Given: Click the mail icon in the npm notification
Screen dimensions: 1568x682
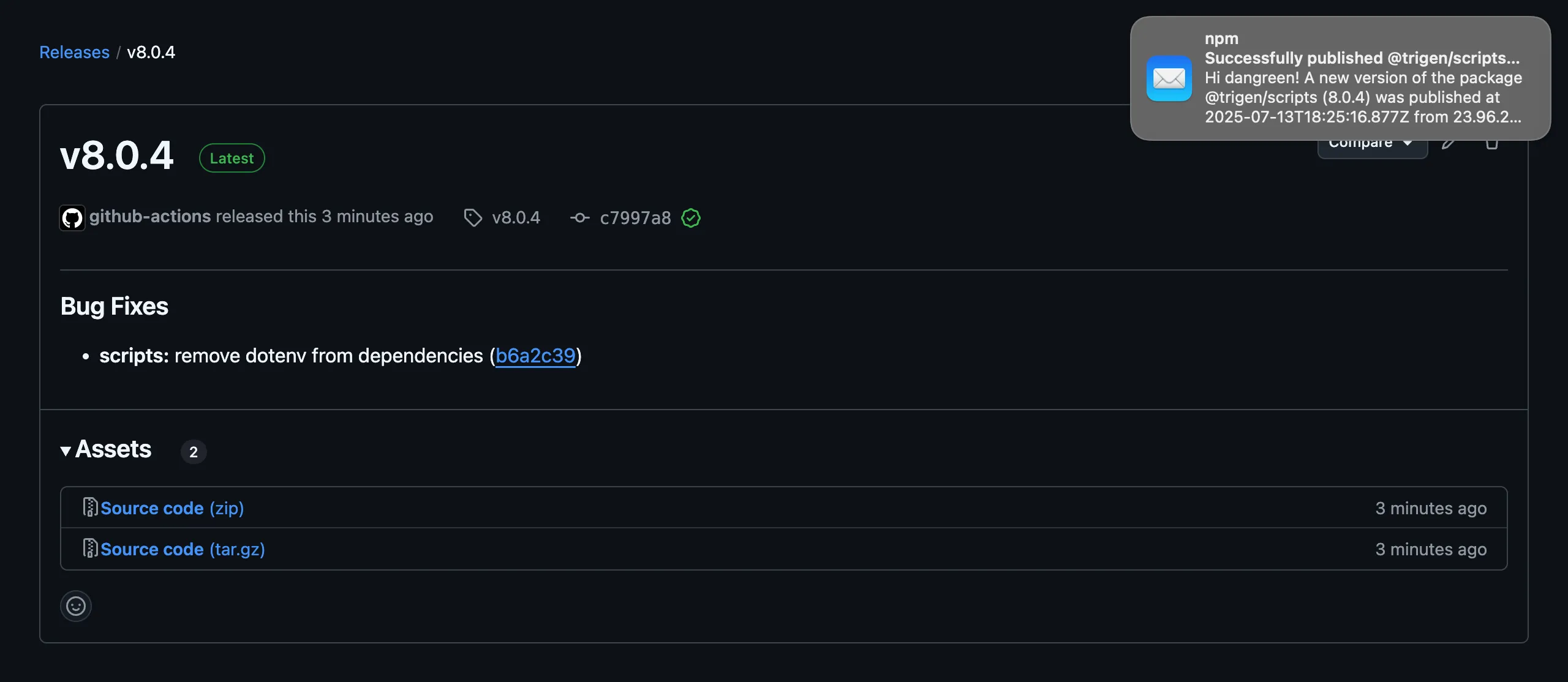Looking at the screenshot, I should pos(1169,78).
